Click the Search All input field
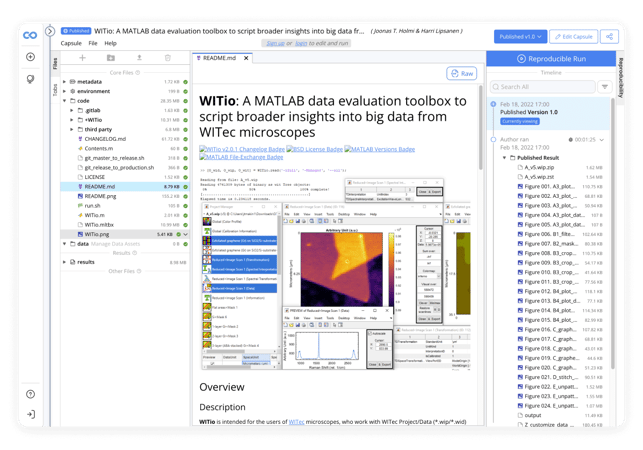643x450 pixels. (543, 87)
